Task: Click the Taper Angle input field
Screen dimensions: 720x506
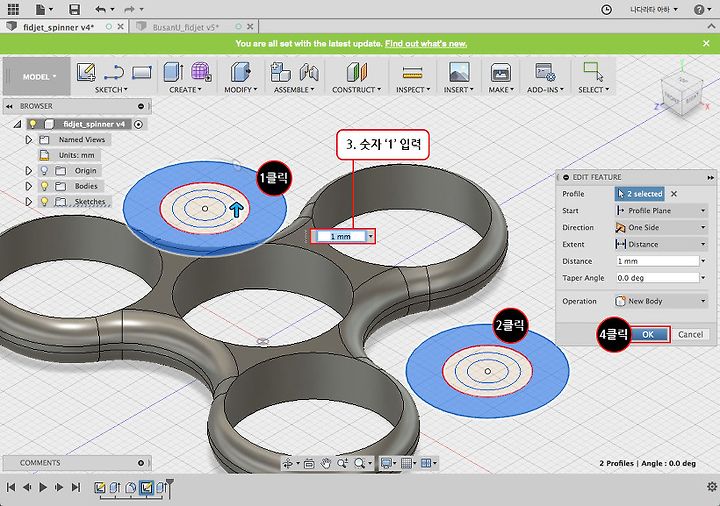Action: click(657, 278)
